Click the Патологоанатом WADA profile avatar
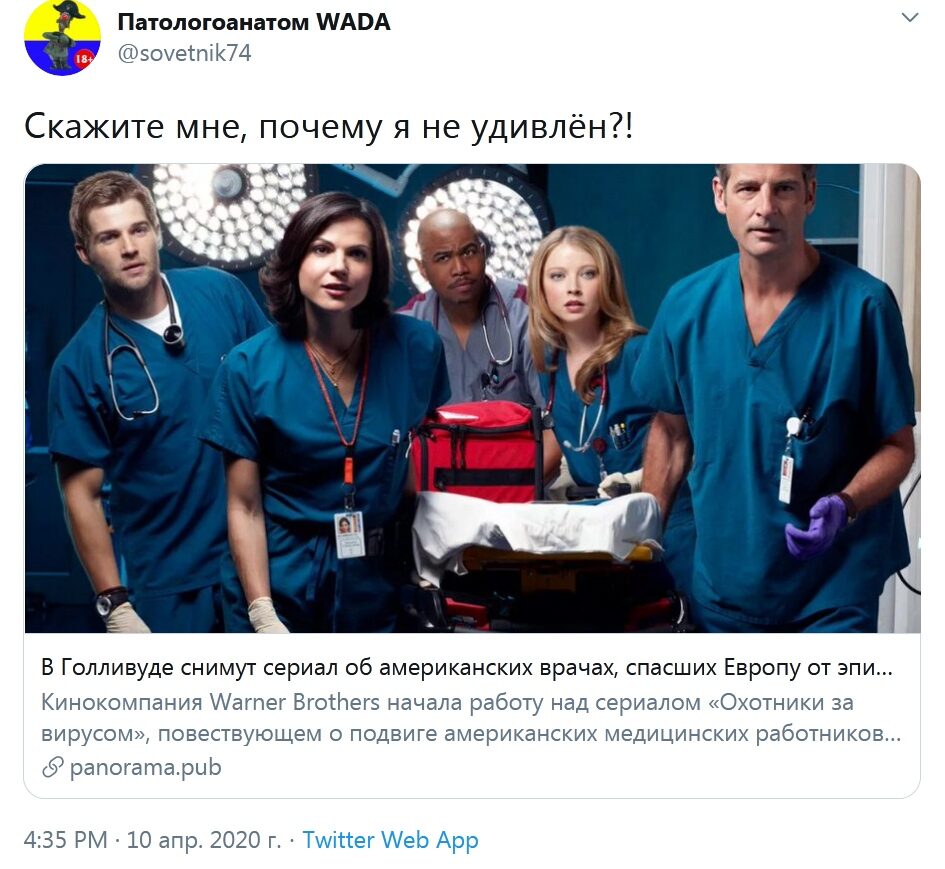This screenshot has height=869, width=945. pyautogui.click(x=62, y=38)
